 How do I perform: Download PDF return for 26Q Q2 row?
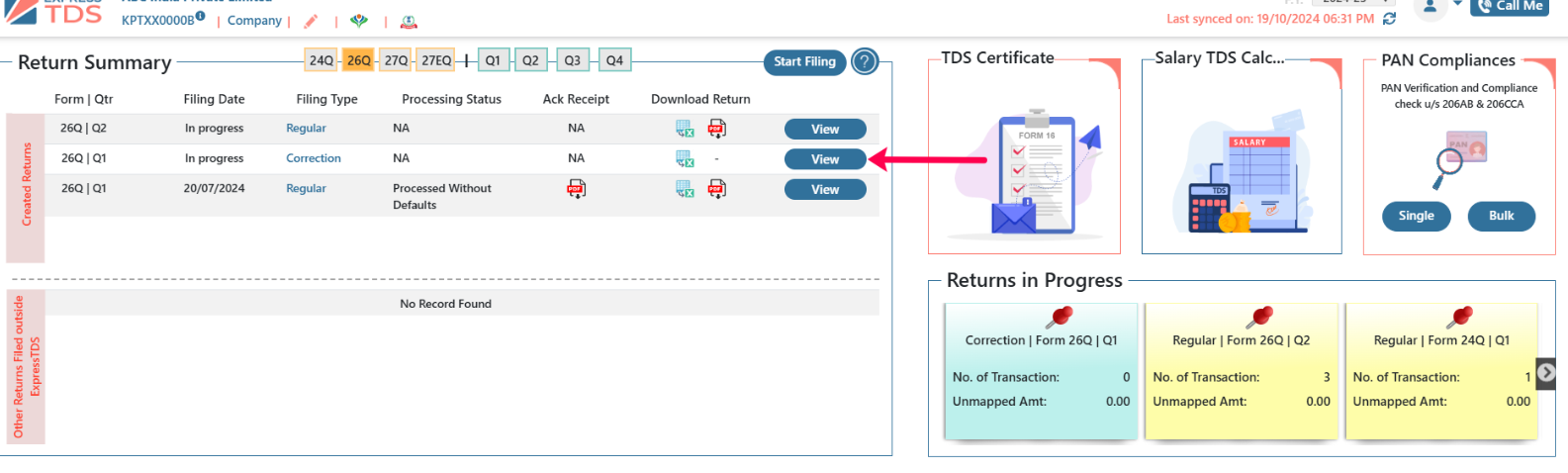tap(717, 128)
